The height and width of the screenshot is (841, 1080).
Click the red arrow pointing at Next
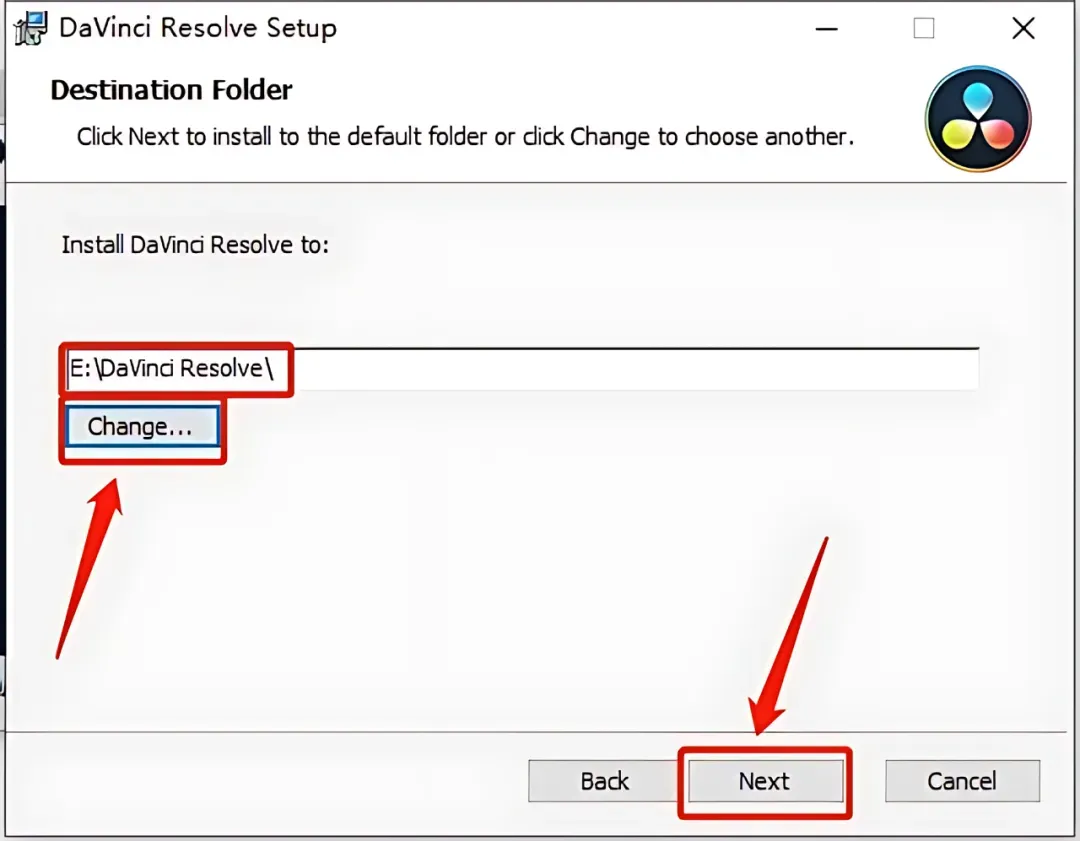pos(789,635)
